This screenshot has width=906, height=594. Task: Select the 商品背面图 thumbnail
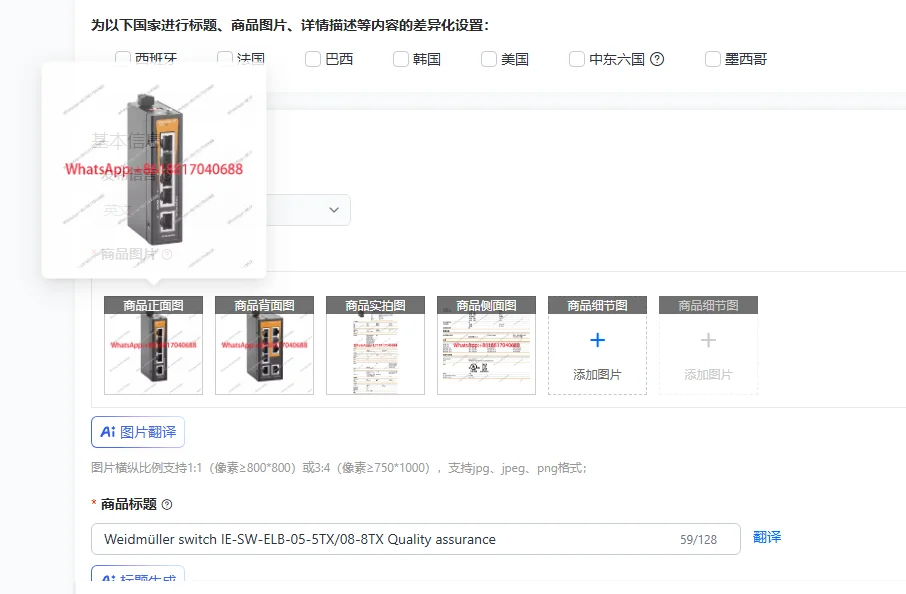tap(264, 346)
